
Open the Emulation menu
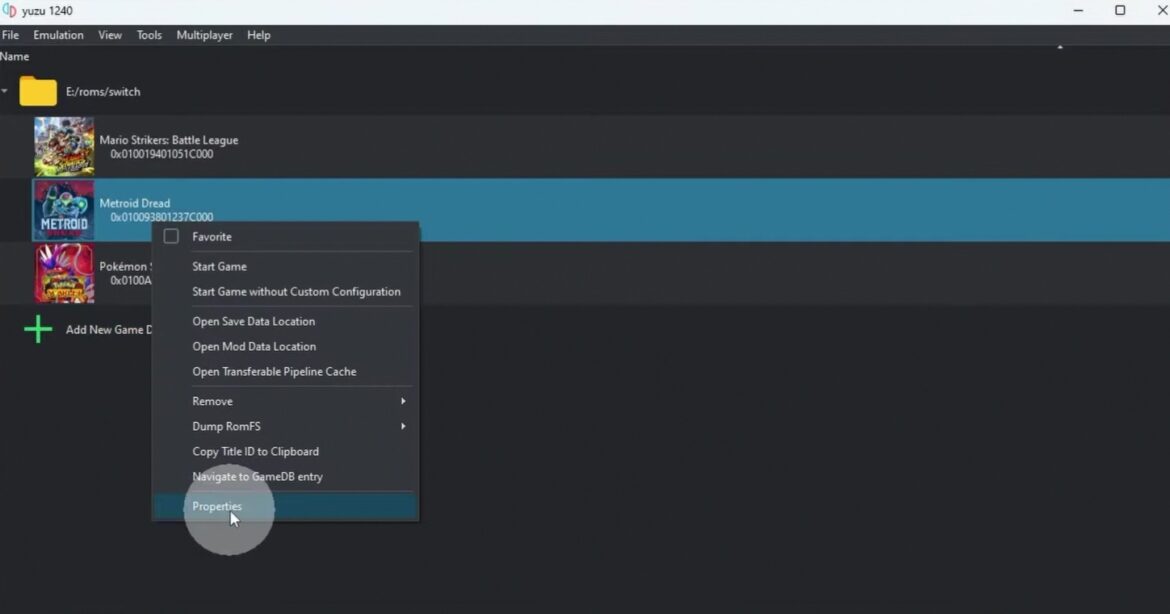tap(58, 35)
